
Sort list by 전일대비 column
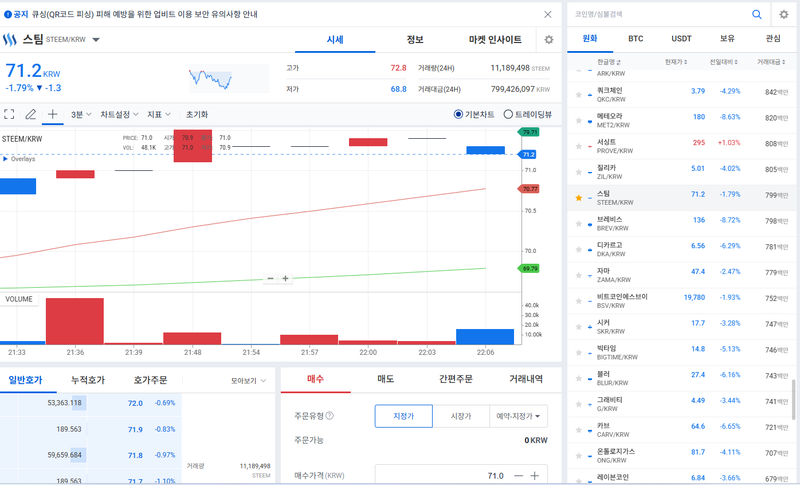(723, 62)
